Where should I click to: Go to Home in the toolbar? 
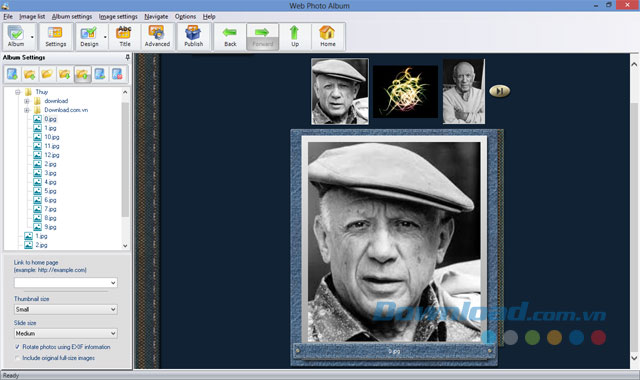coord(327,36)
